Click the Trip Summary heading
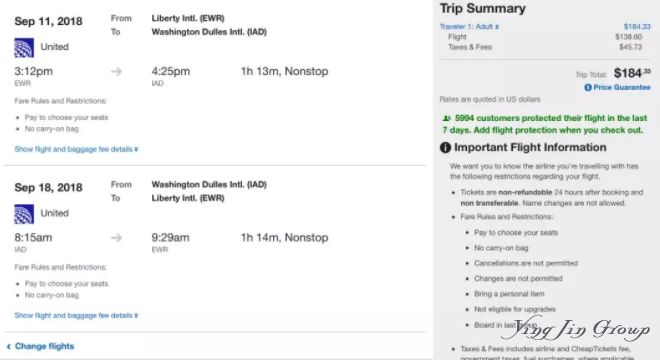 pyautogui.click(x=482, y=8)
